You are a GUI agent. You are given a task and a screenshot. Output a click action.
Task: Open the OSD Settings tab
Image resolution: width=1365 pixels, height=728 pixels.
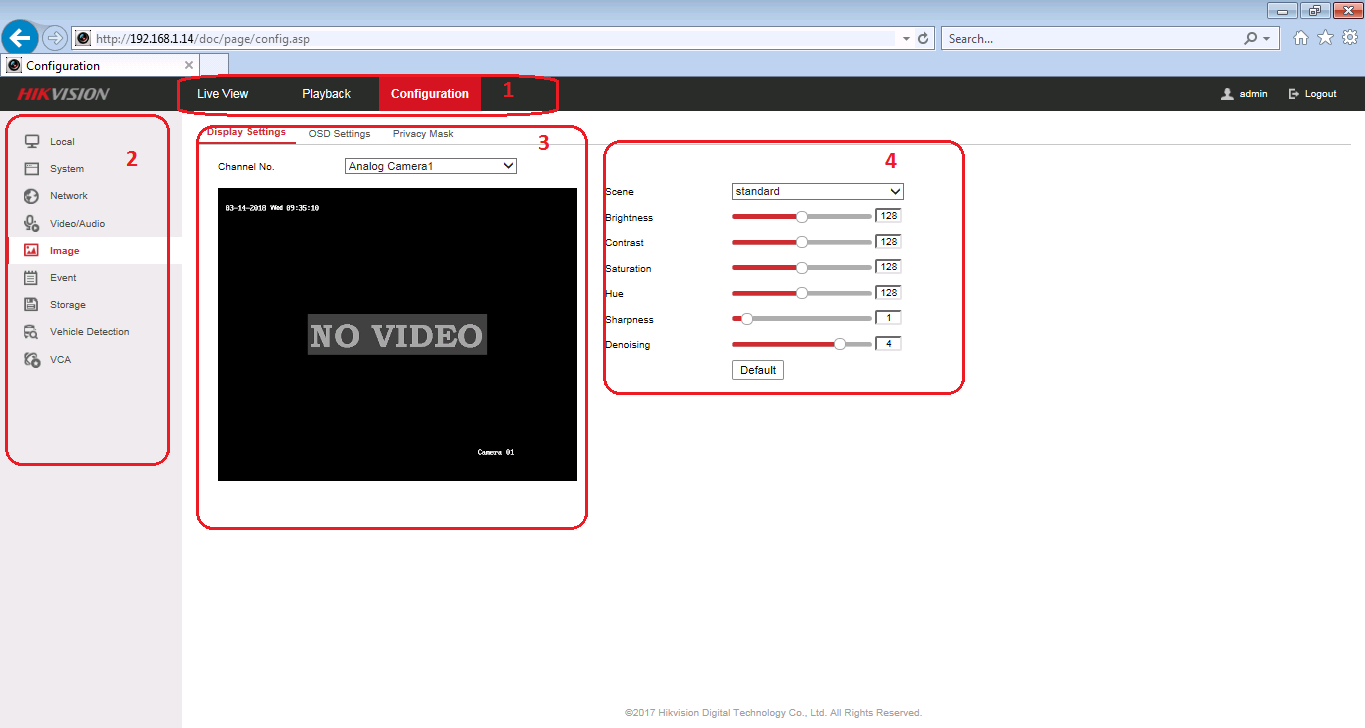[339, 134]
